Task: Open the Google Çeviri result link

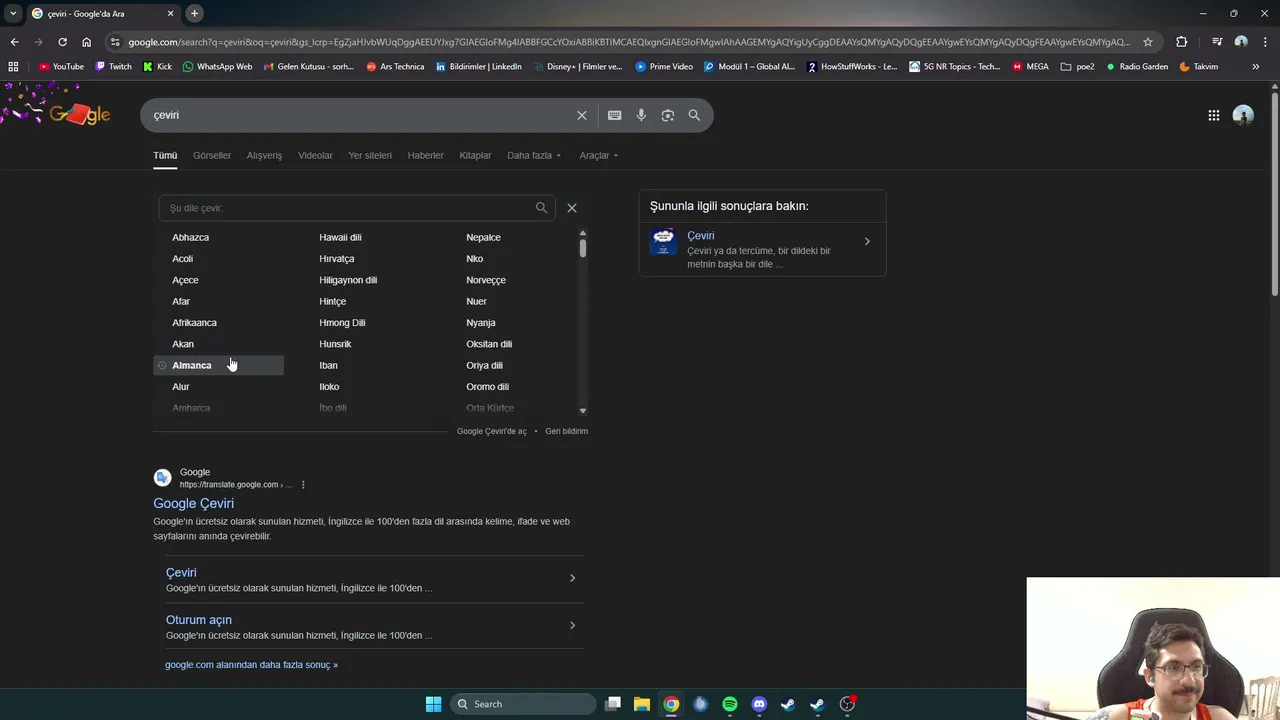Action: (193, 503)
